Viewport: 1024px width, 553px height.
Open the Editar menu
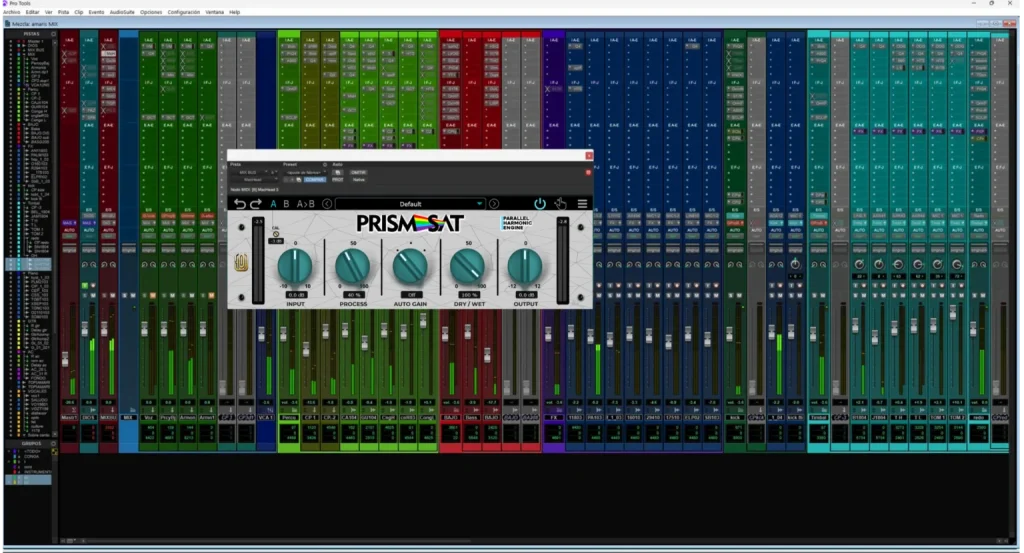point(32,12)
